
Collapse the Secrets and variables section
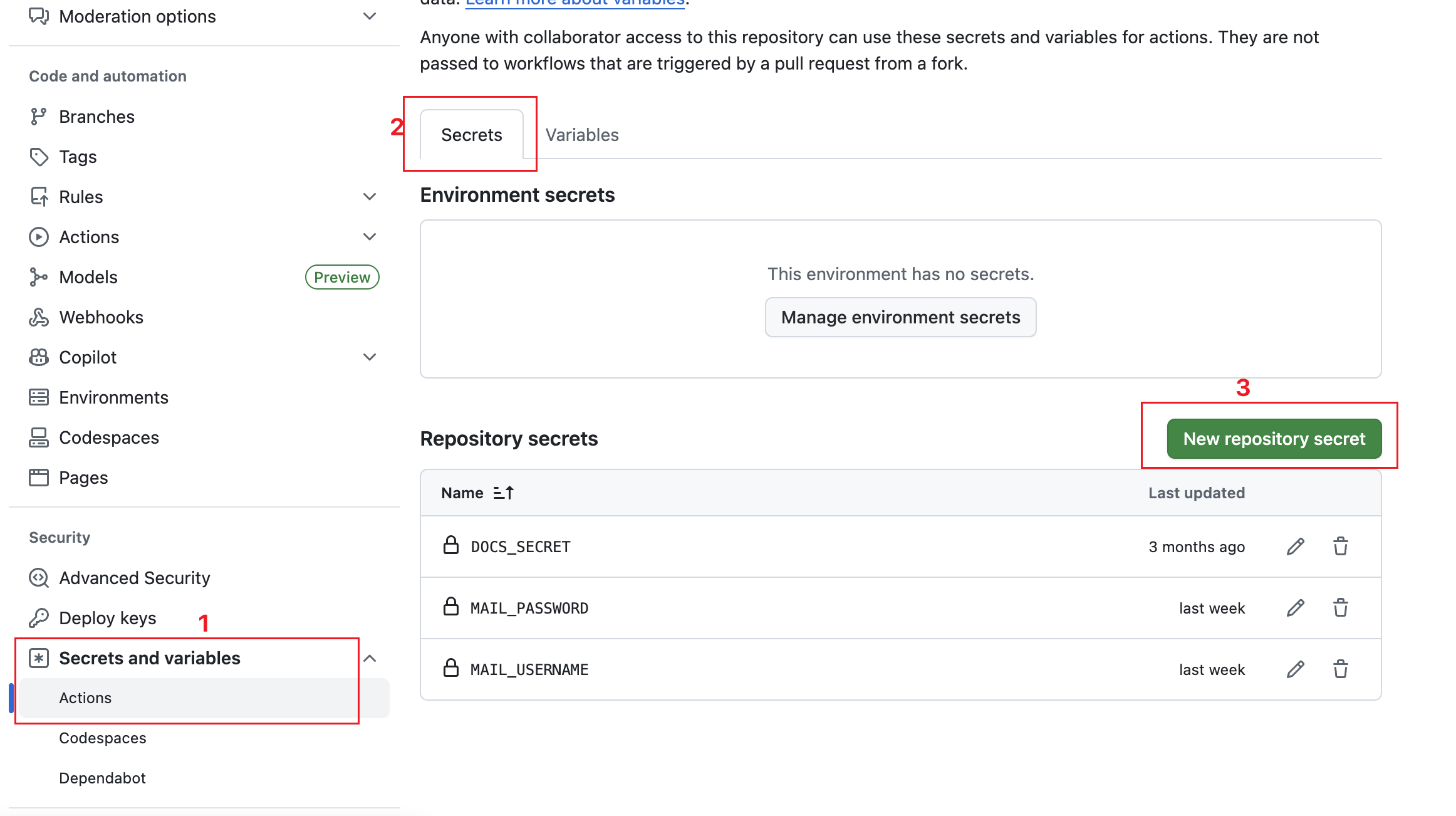coord(370,658)
